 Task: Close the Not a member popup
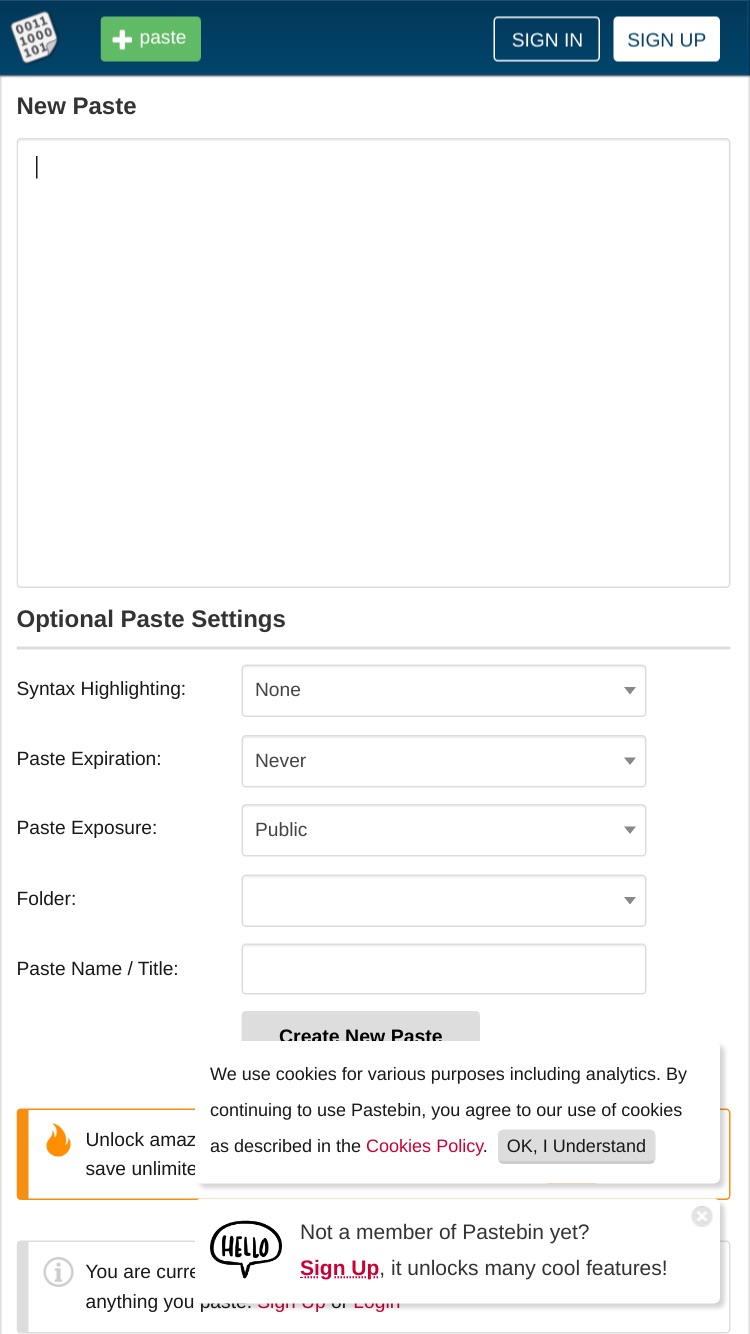click(702, 1216)
